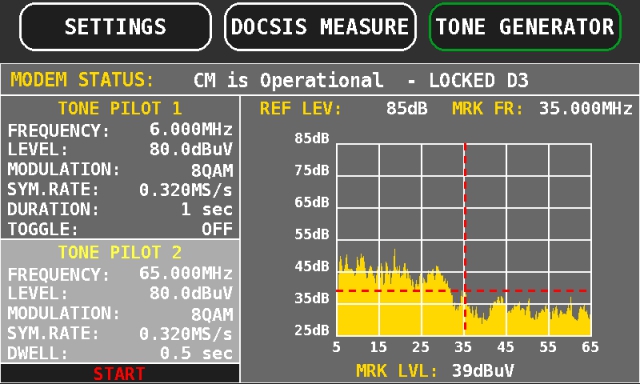The height and width of the screenshot is (384, 640).
Task: Edit Tone Pilot 2 frequency 65.000MHz
Action: (186, 273)
